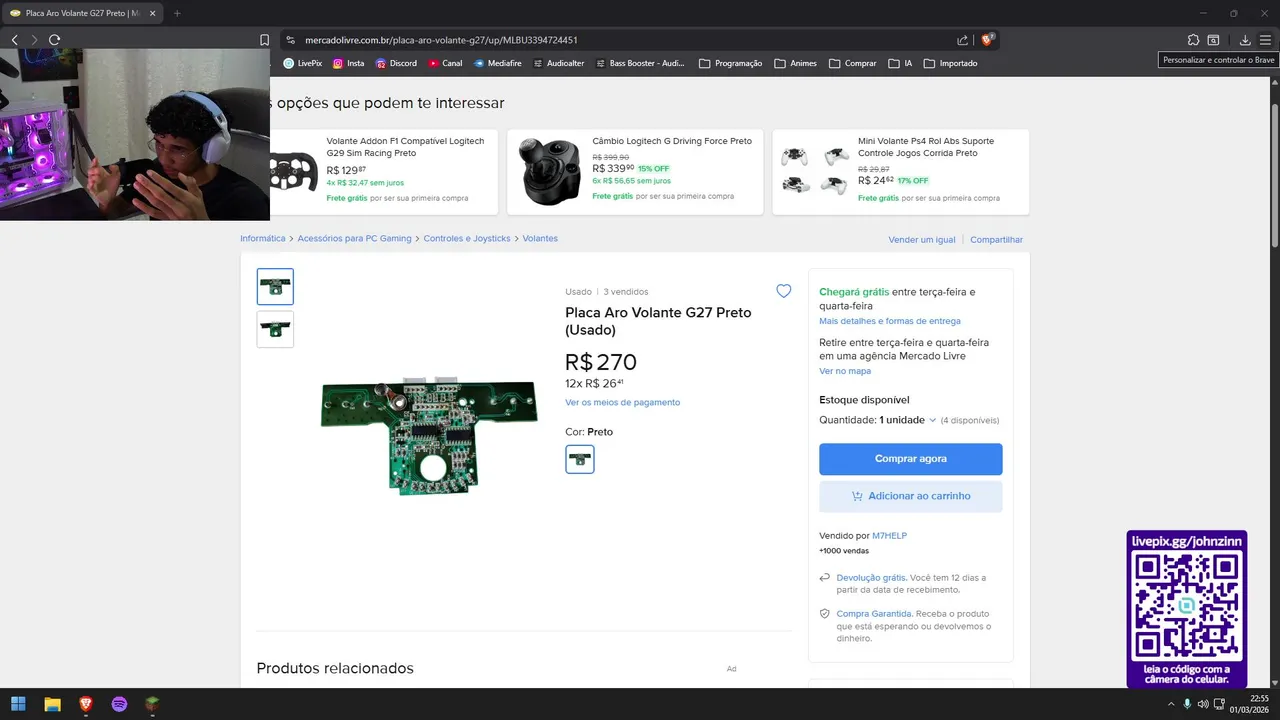Open the M7HELP seller link
1280x720 pixels.
click(x=889, y=536)
